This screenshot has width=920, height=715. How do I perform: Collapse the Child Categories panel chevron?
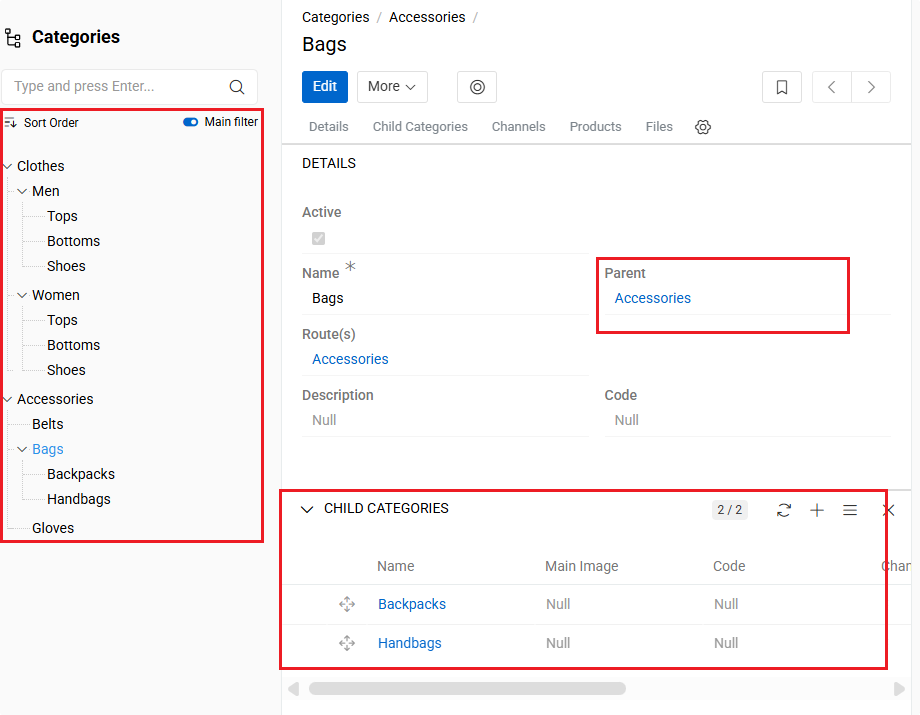pyautogui.click(x=307, y=510)
